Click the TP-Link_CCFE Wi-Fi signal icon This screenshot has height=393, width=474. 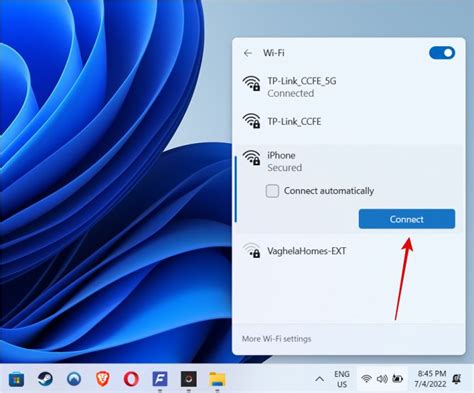252,121
